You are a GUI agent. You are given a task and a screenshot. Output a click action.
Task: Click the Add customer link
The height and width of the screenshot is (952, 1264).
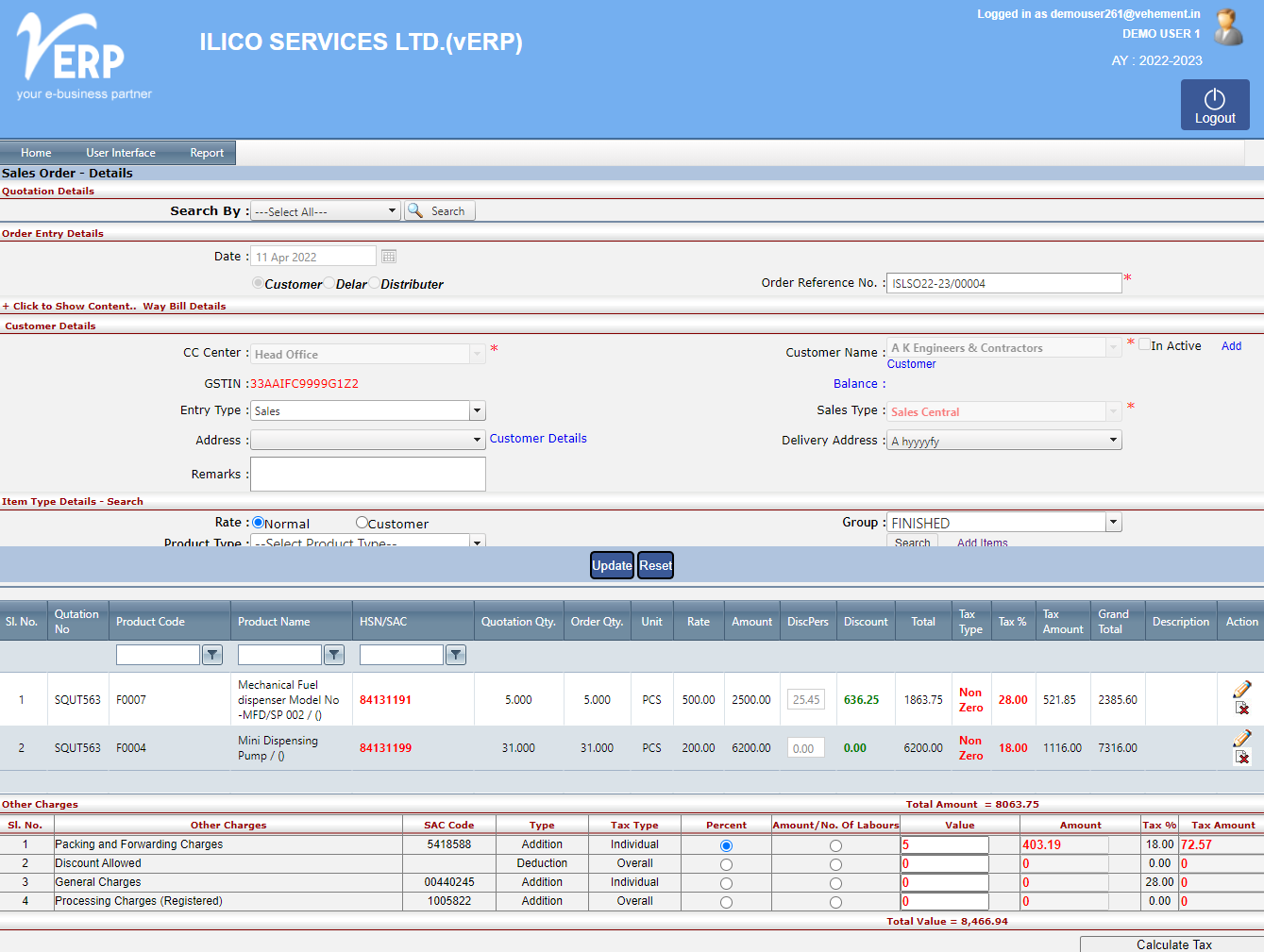[1231, 346]
